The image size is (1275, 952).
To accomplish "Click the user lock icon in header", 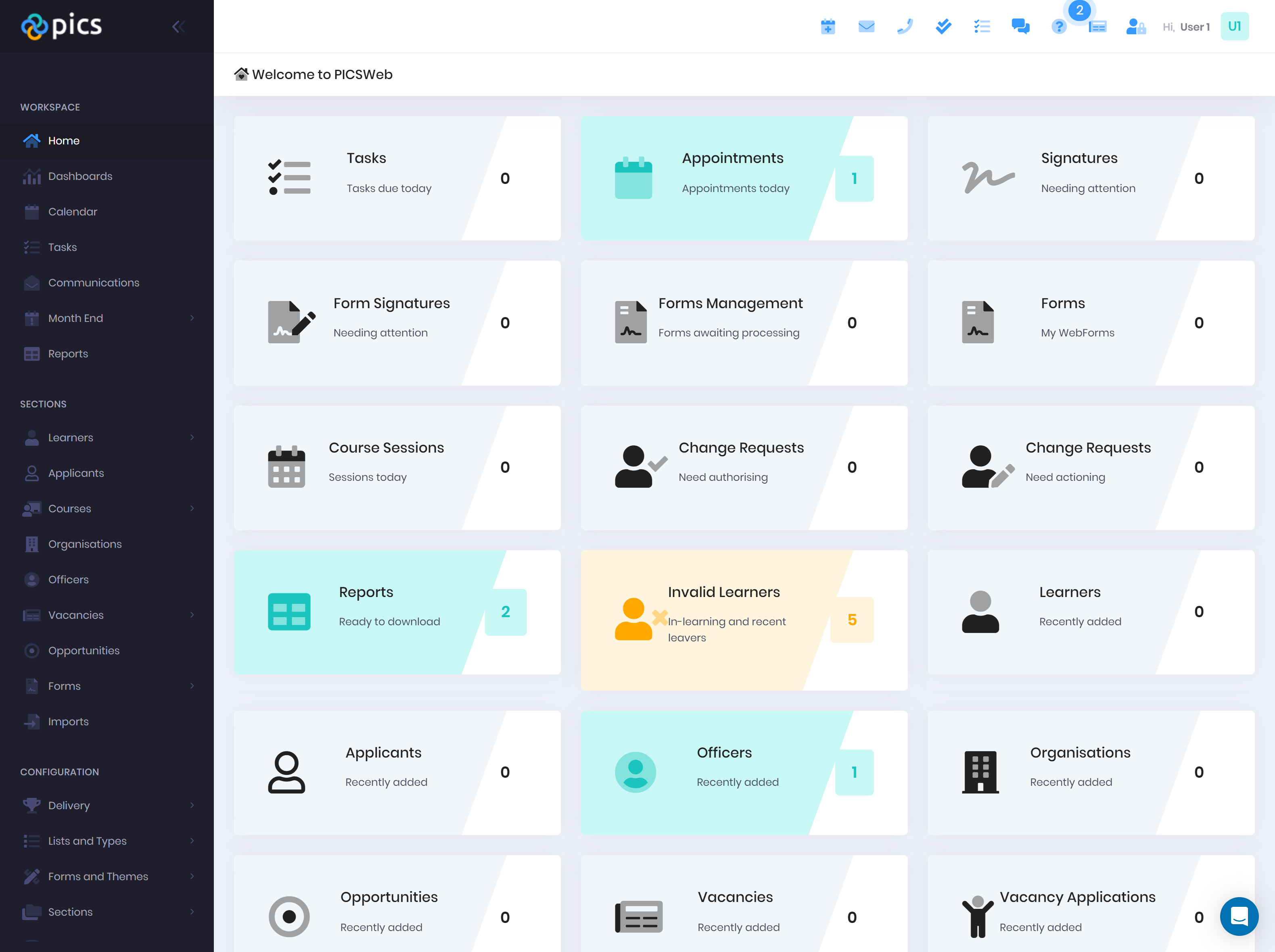I will [1135, 27].
